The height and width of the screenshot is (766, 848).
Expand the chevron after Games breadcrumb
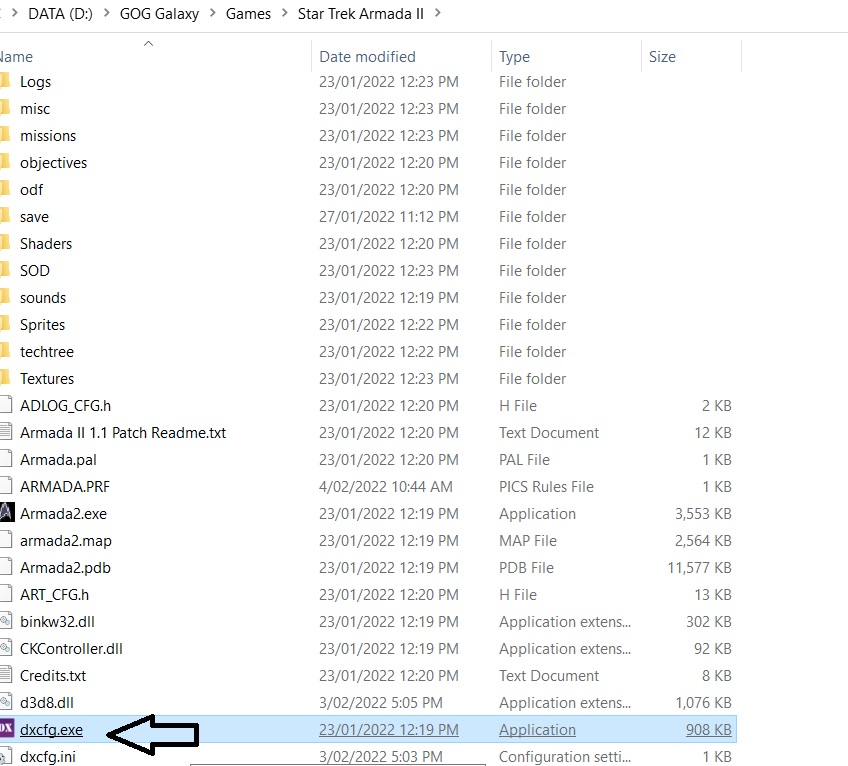coord(284,13)
